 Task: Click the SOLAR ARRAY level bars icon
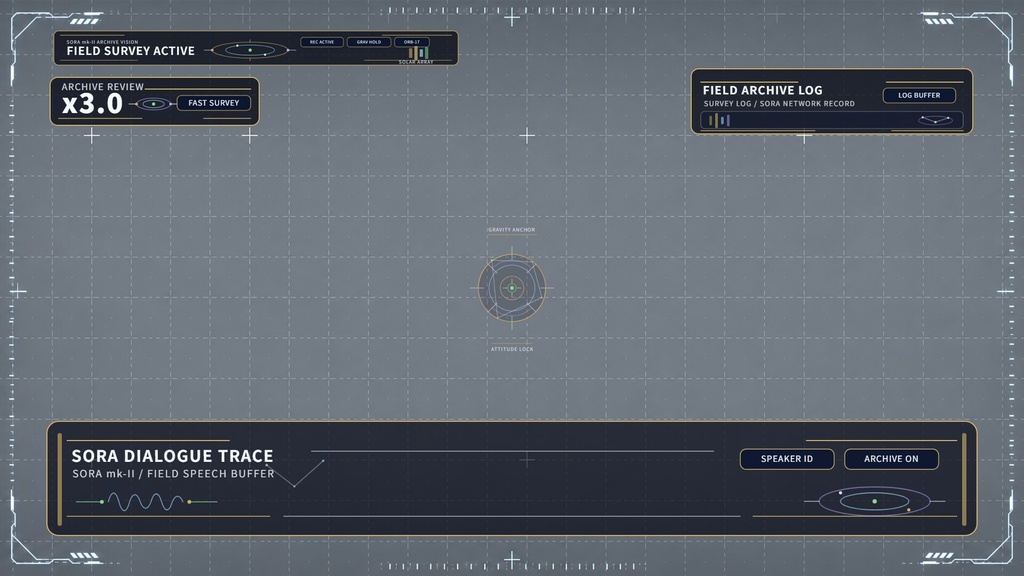(419, 53)
